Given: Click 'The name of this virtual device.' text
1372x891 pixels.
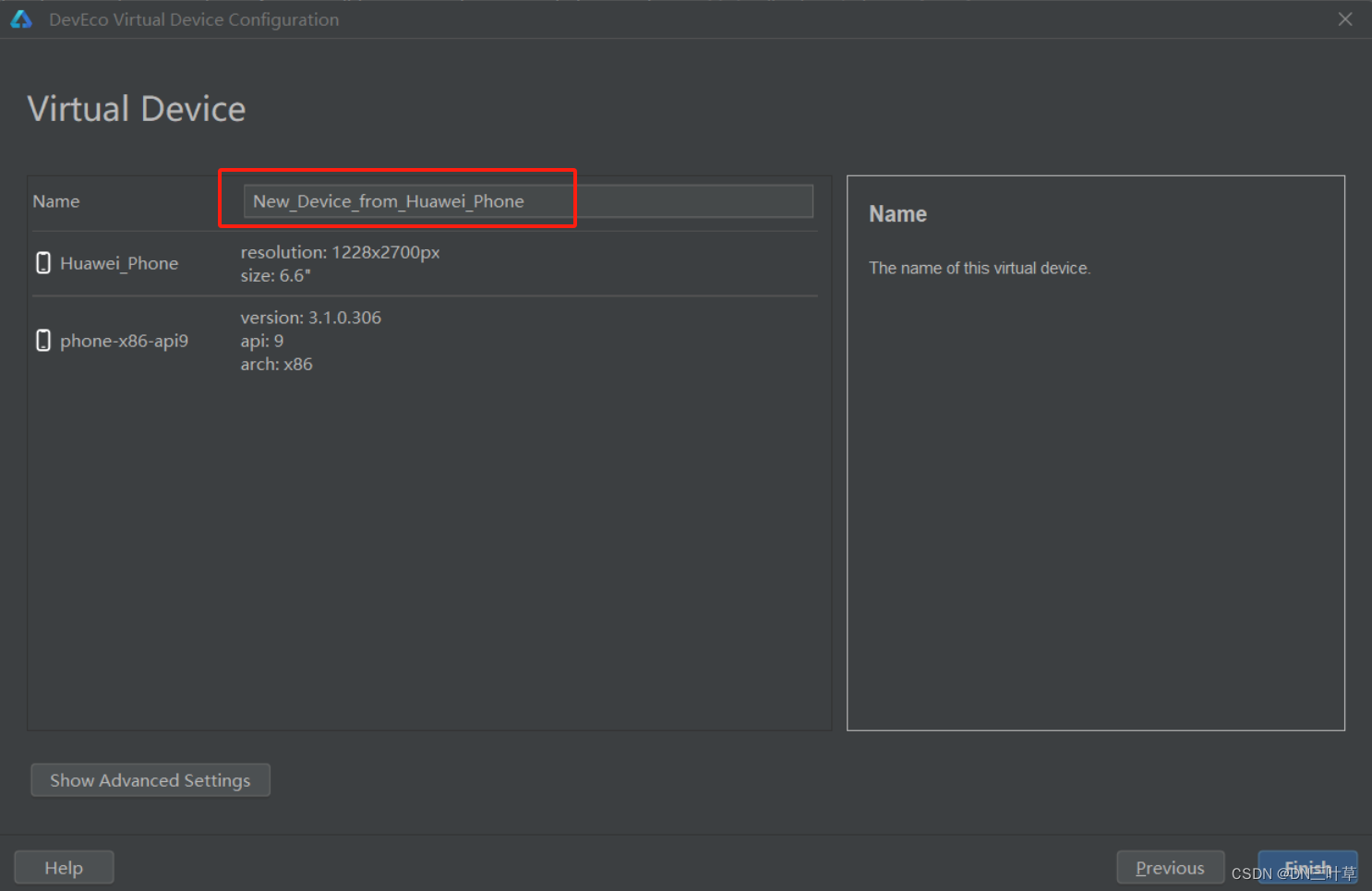Looking at the screenshot, I should pyautogui.click(x=980, y=268).
